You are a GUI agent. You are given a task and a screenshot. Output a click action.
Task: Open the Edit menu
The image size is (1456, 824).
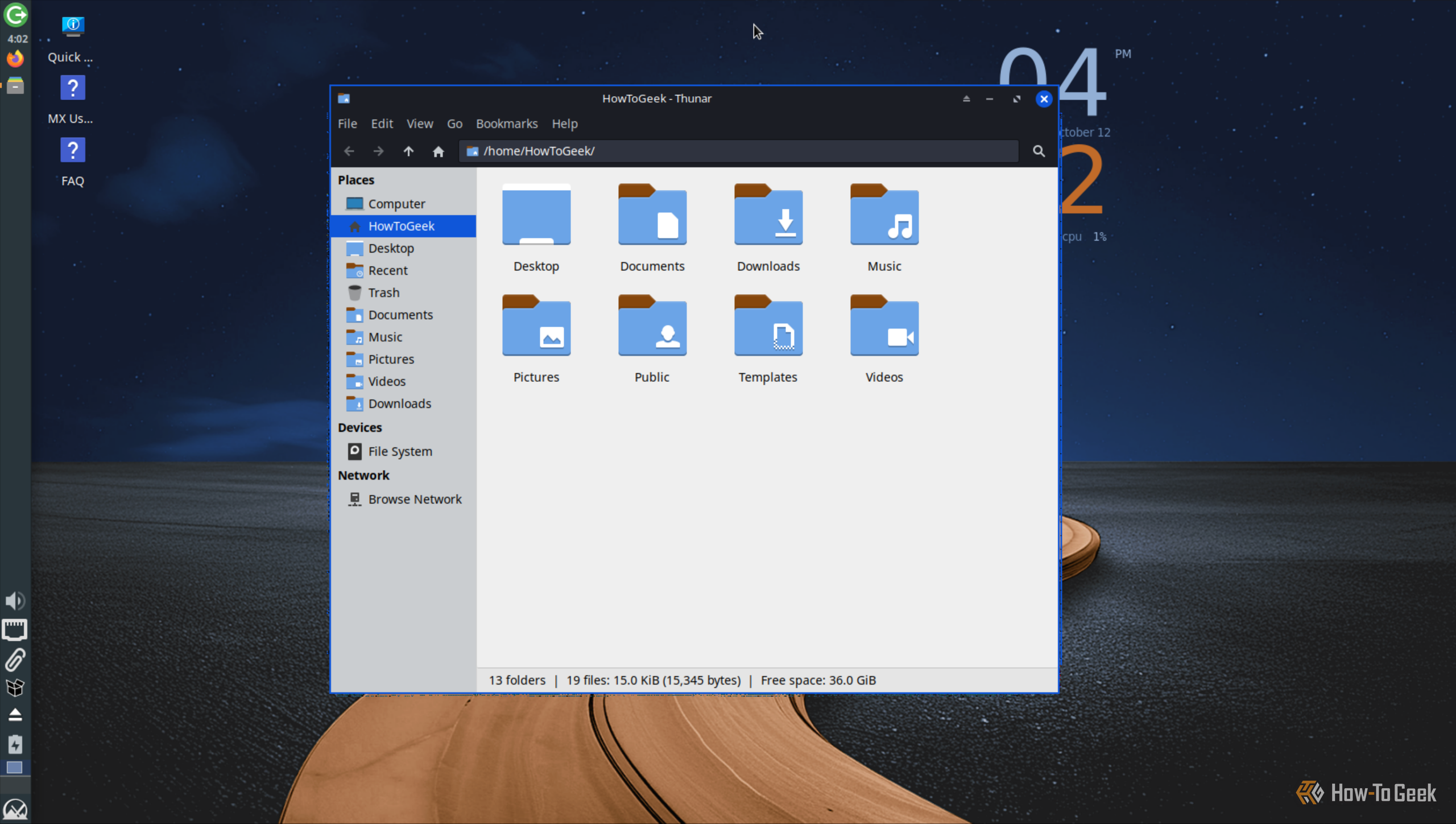pyautogui.click(x=382, y=123)
